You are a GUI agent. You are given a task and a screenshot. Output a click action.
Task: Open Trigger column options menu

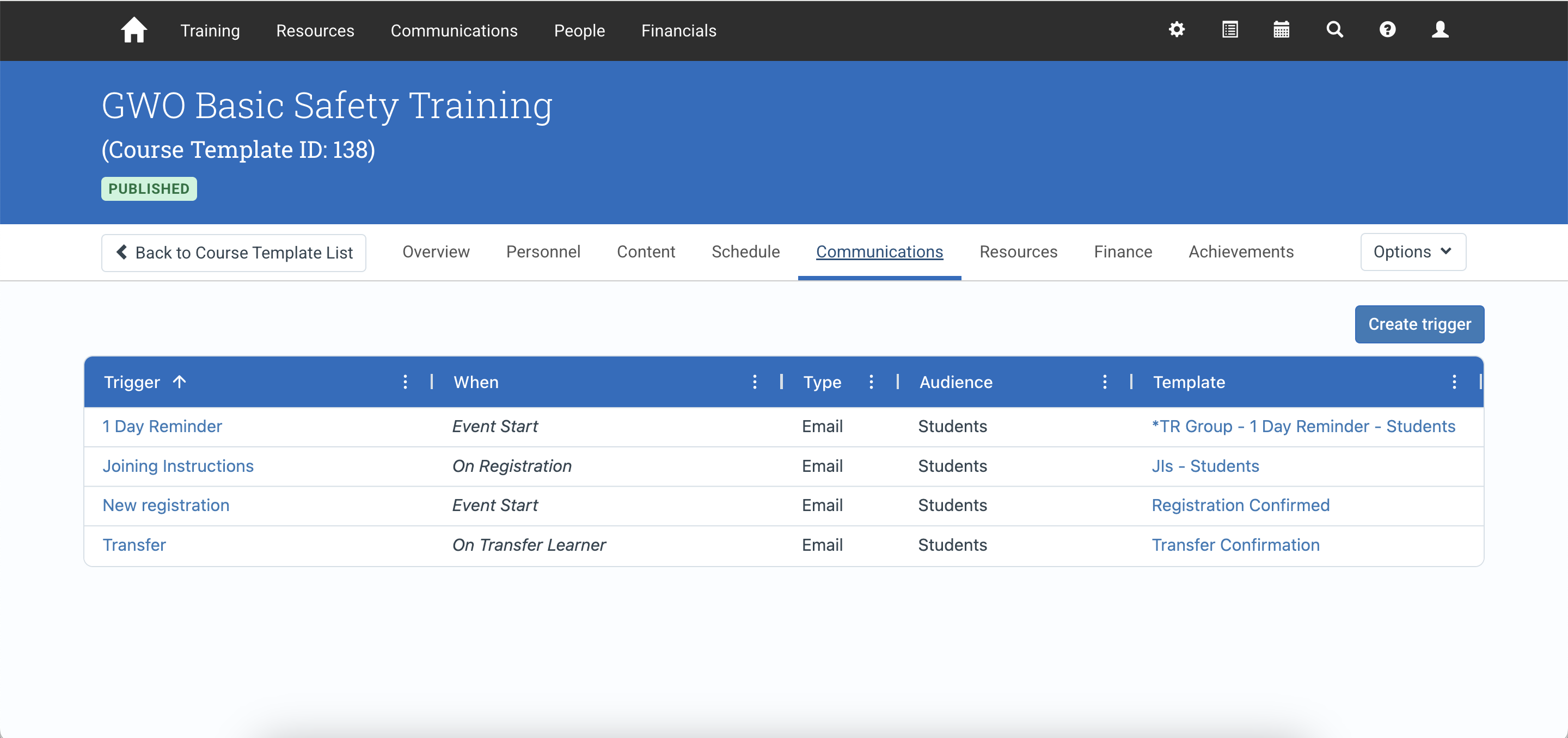(405, 382)
